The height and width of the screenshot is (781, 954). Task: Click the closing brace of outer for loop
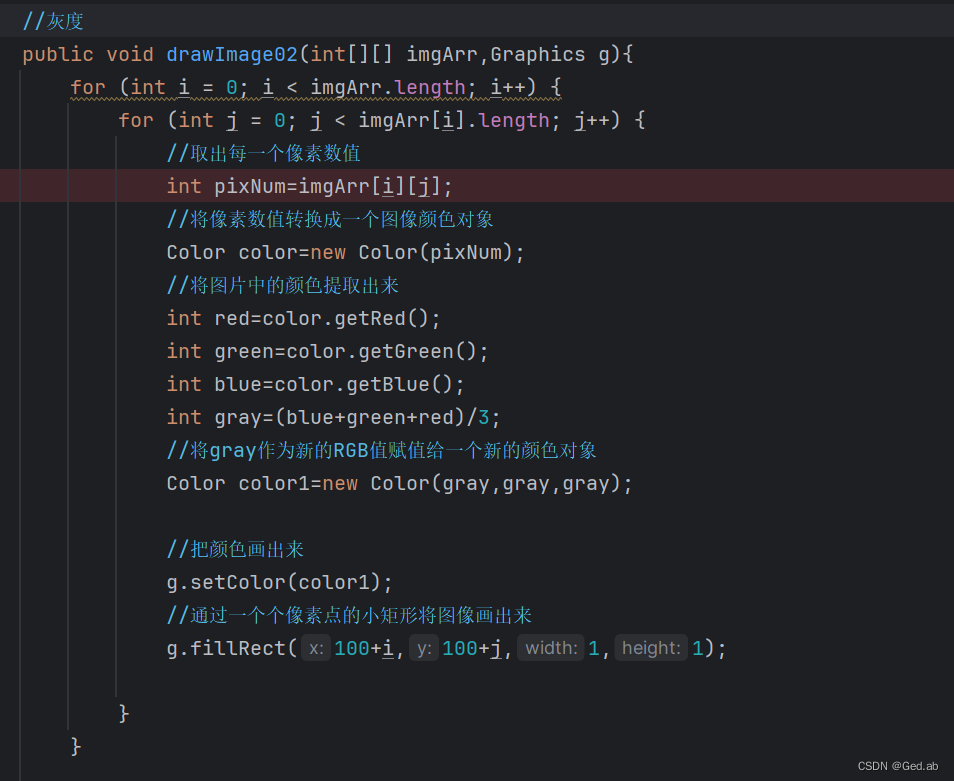coord(75,746)
